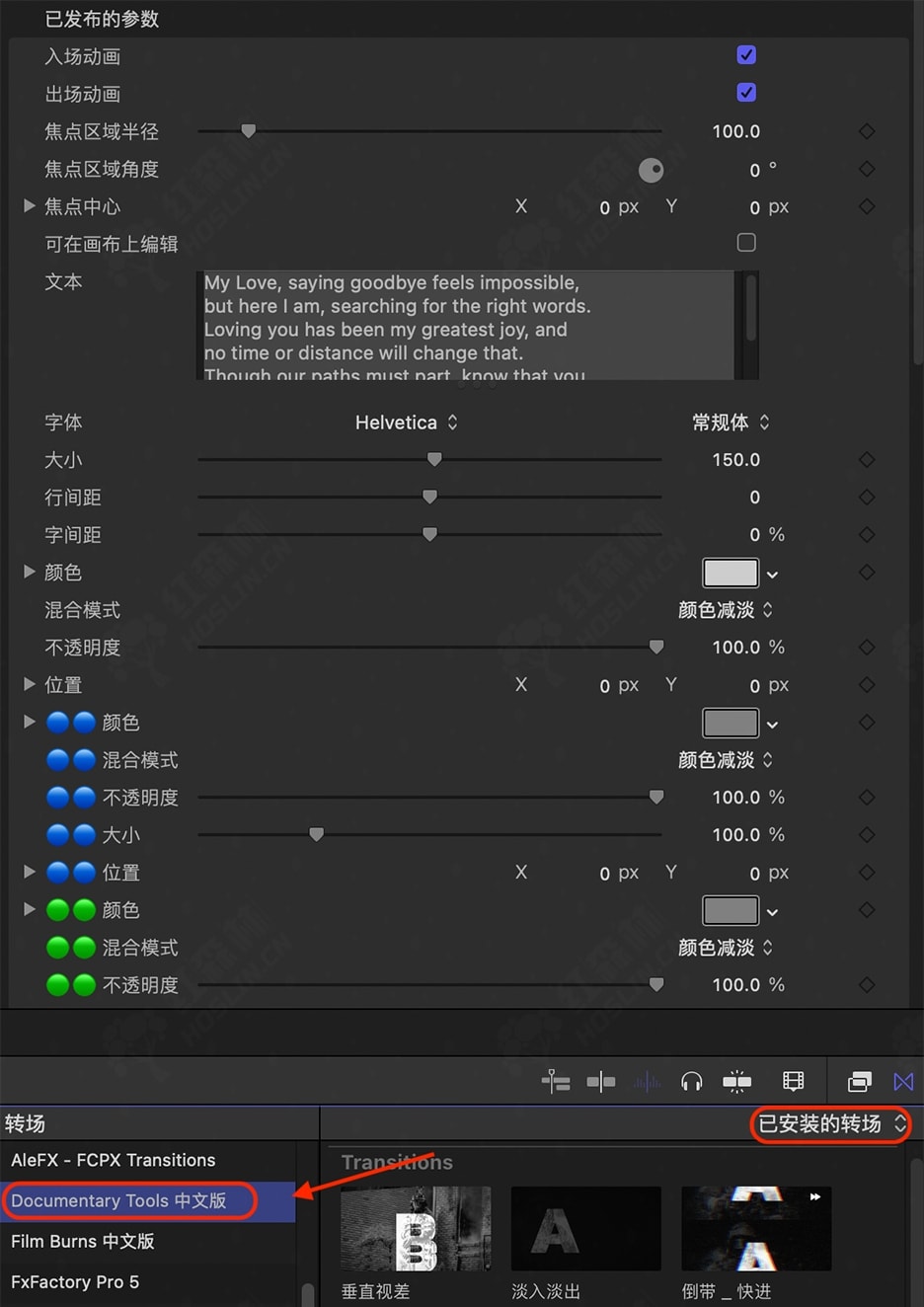This screenshot has height=1307, width=924.
Task: Add keyframe diamond for first 颜色 row
Action: [x=867, y=572]
